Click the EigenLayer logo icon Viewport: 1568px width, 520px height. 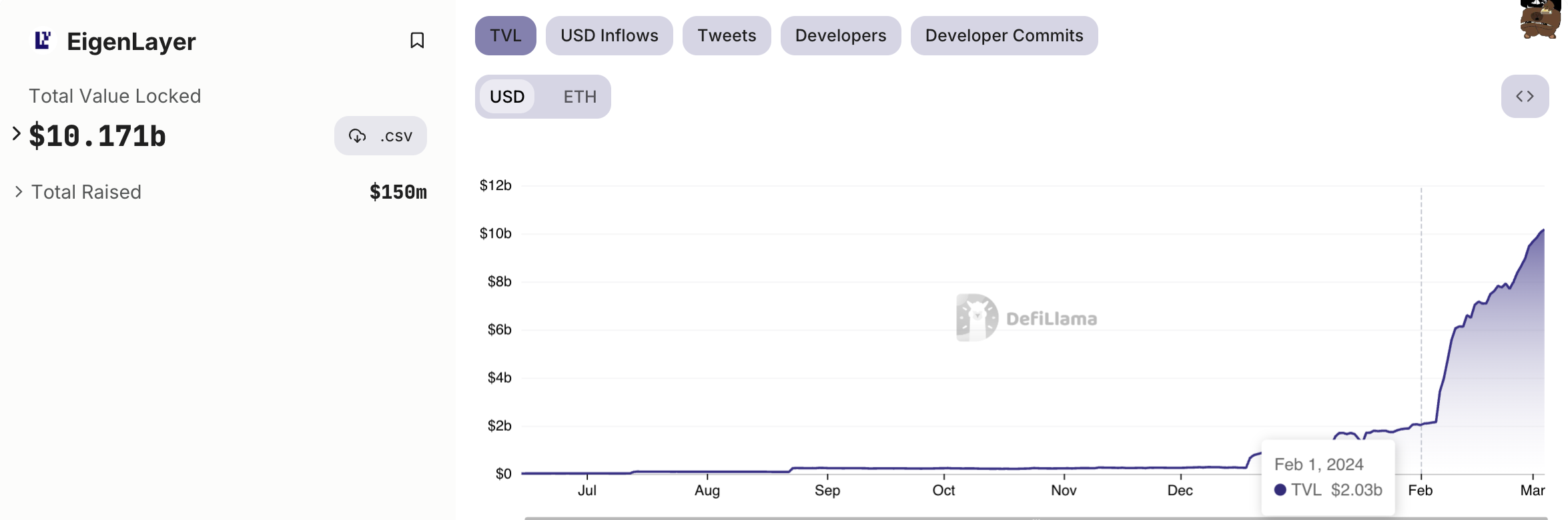pos(43,41)
